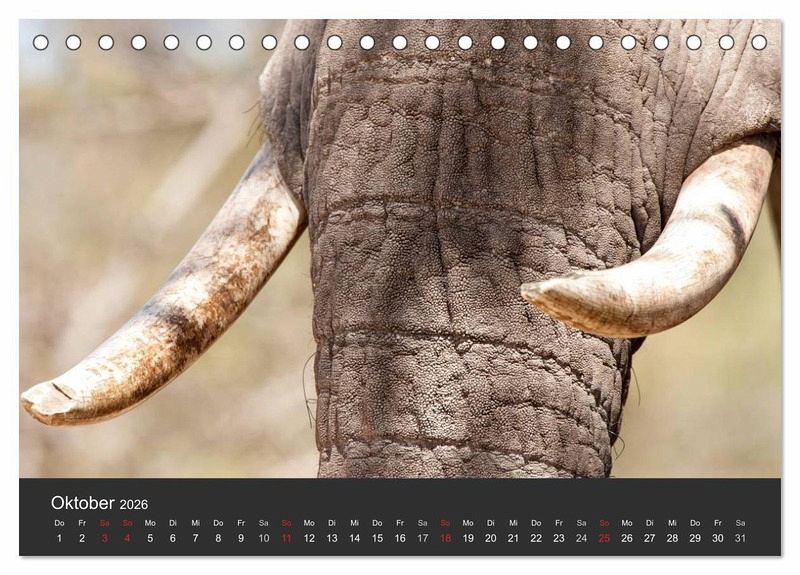Select date 28 on the calendar
The width and height of the screenshot is (800, 575).
[x=672, y=538]
